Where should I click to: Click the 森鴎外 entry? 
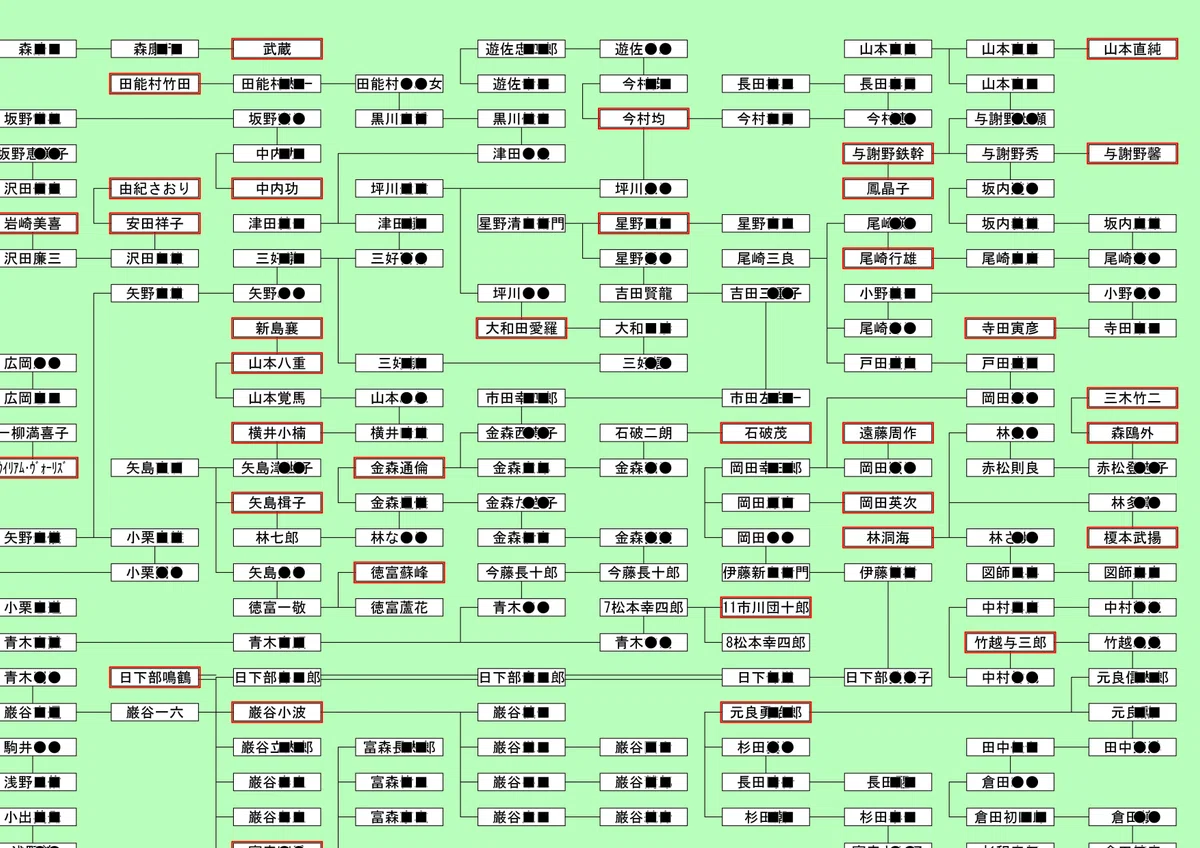1132,433
